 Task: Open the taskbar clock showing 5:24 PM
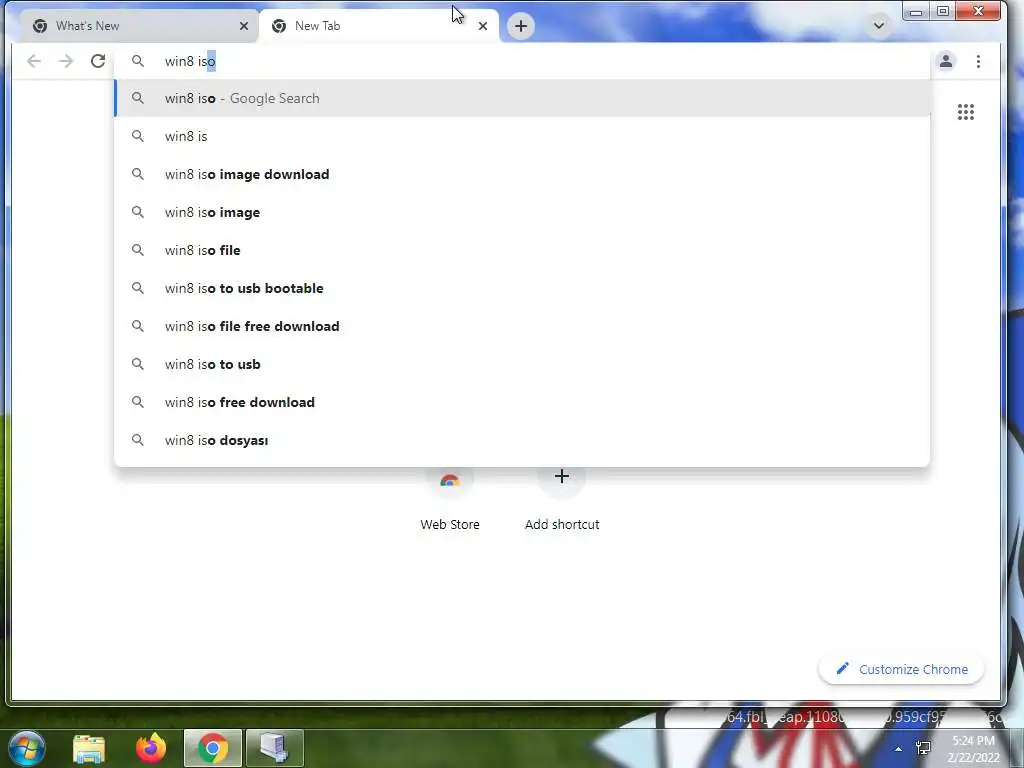[x=974, y=749]
